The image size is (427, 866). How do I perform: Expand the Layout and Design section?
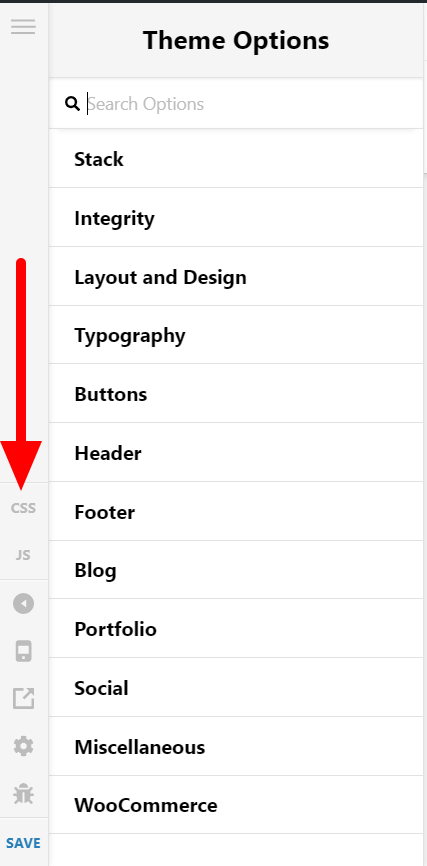pyautogui.click(x=236, y=276)
